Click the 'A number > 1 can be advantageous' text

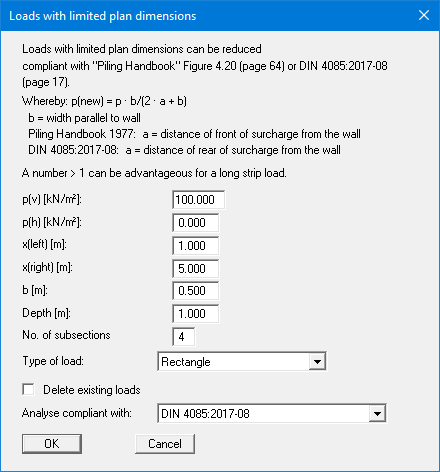tap(154, 173)
